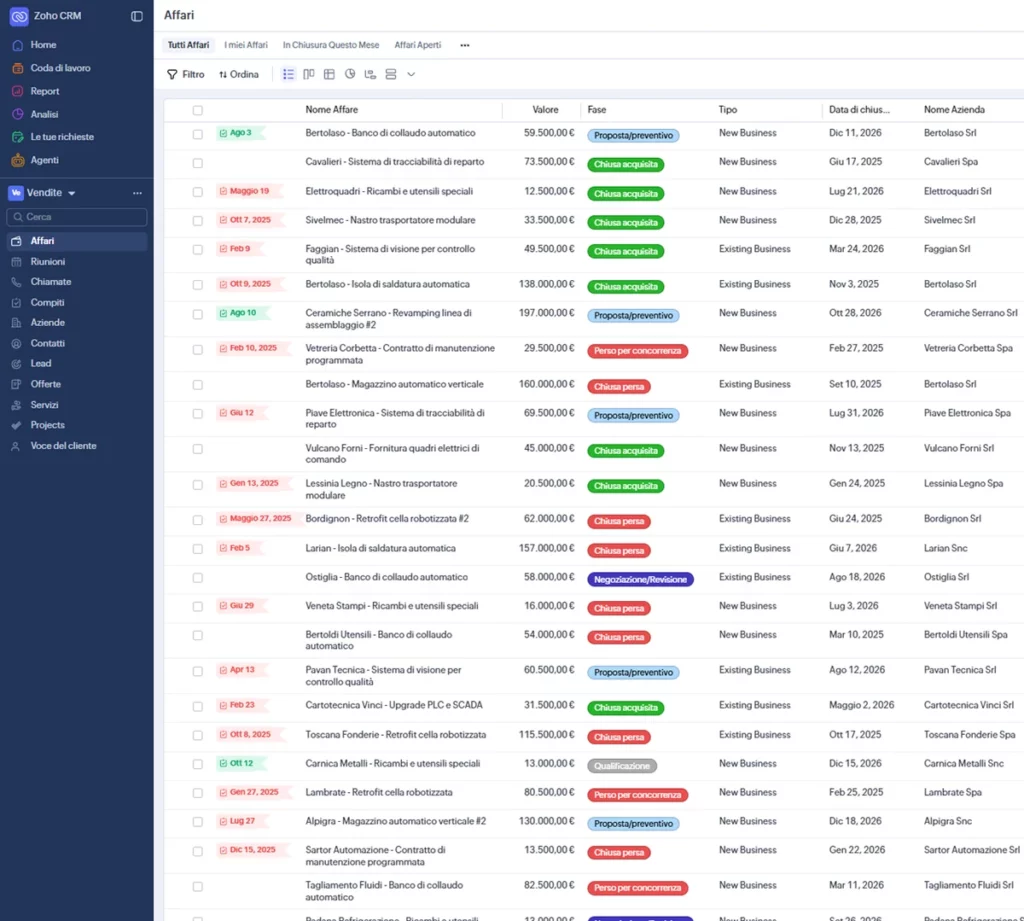Check the Cavalieri Sistema di tracciabilità checkbox
Image resolution: width=1024 pixels, height=921 pixels.
click(197, 163)
